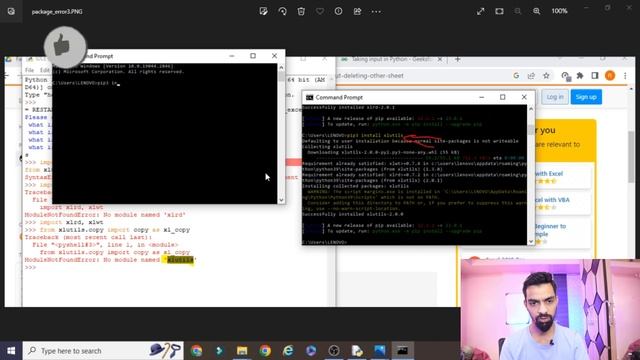Toggle fit to window view
The image size is (640, 360).
[x=499, y=11]
